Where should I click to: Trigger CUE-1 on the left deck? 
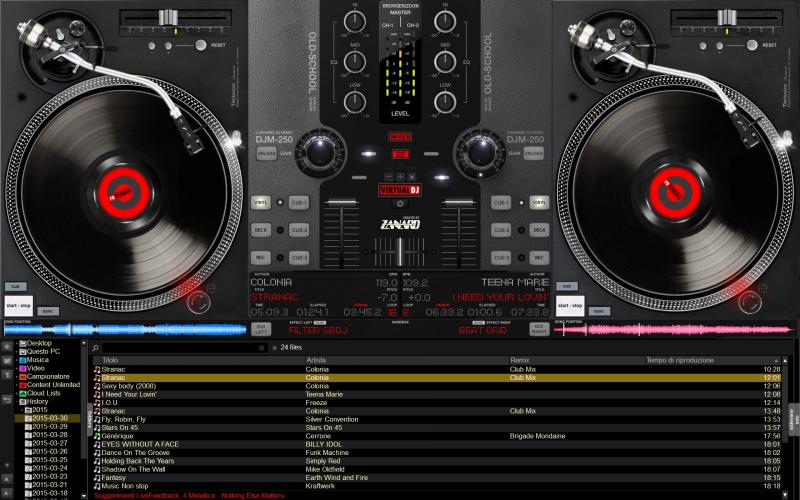coord(299,203)
